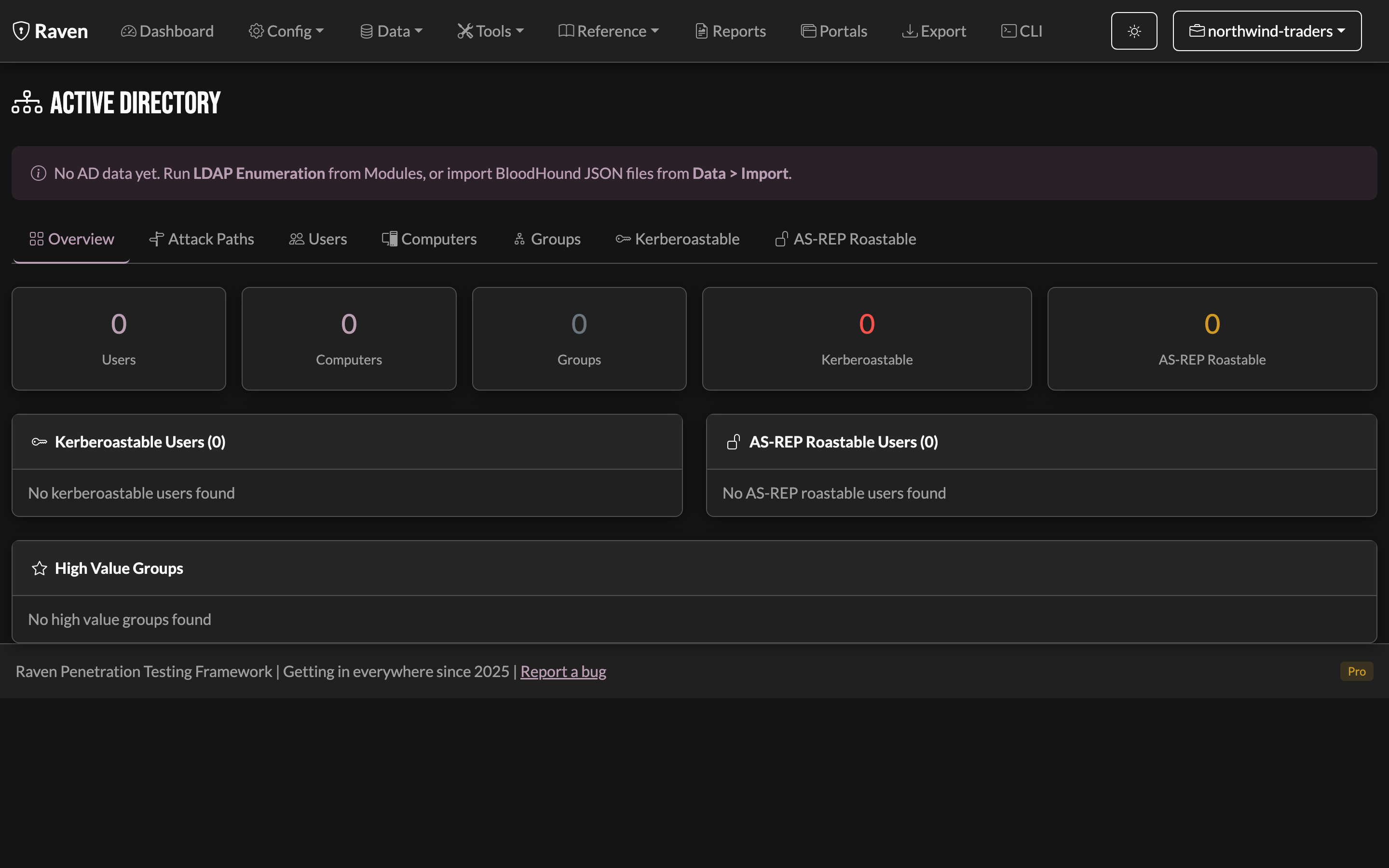Click the Raven shield logo icon
This screenshot has height=868, width=1389.
[x=21, y=31]
